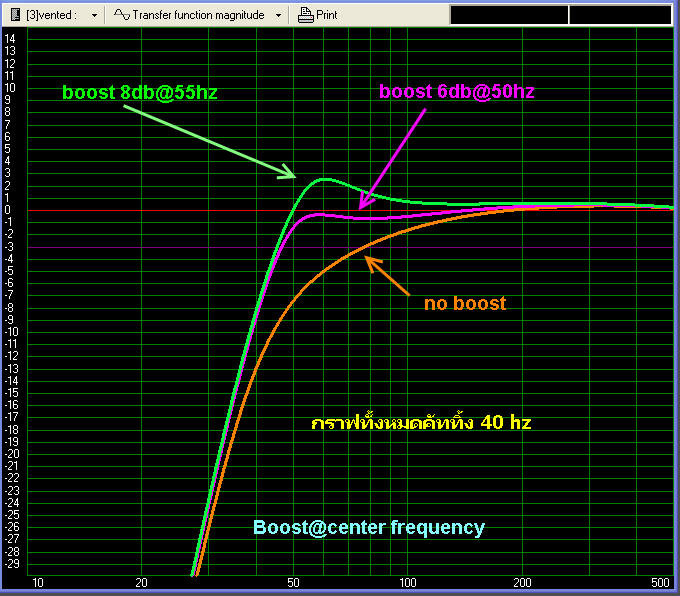
Task: Click the 10 dB label on vertical axis
Action: 10,88
